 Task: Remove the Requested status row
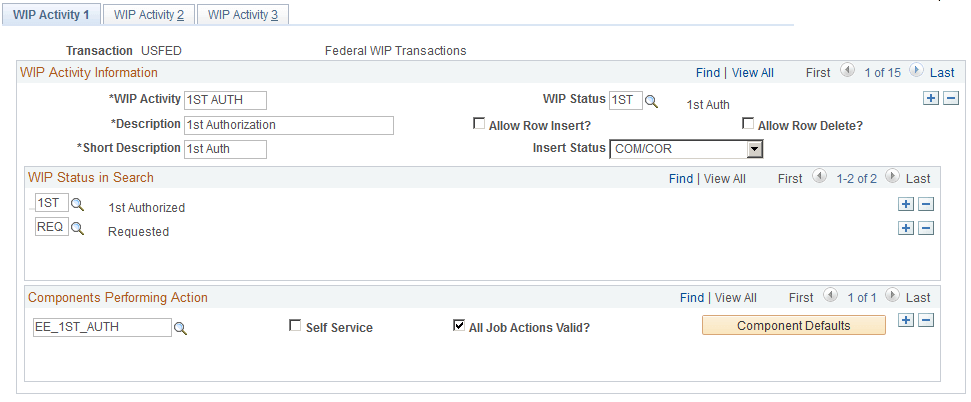pyautogui.click(x=926, y=228)
